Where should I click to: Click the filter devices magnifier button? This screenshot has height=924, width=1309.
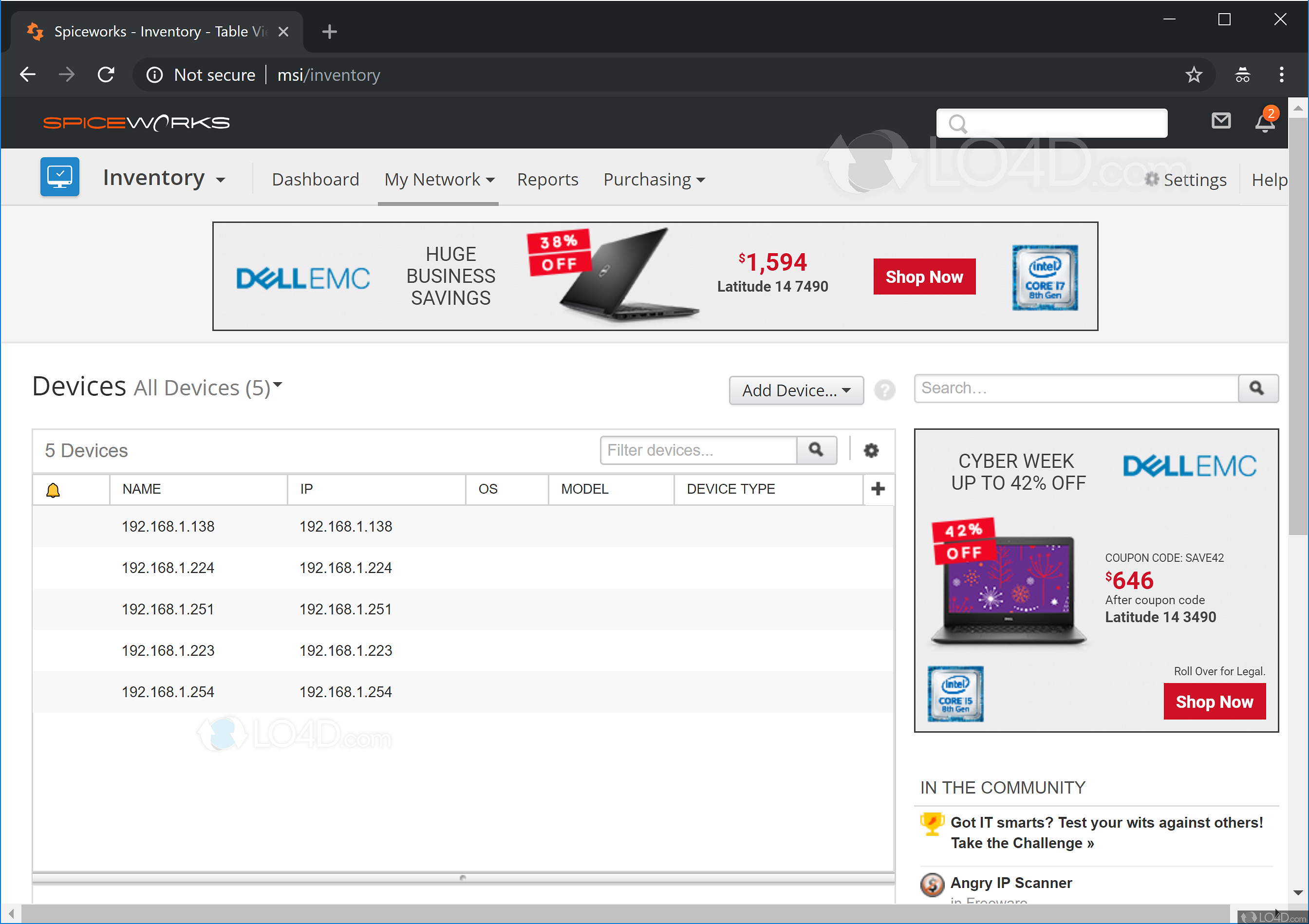pos(816,450)
